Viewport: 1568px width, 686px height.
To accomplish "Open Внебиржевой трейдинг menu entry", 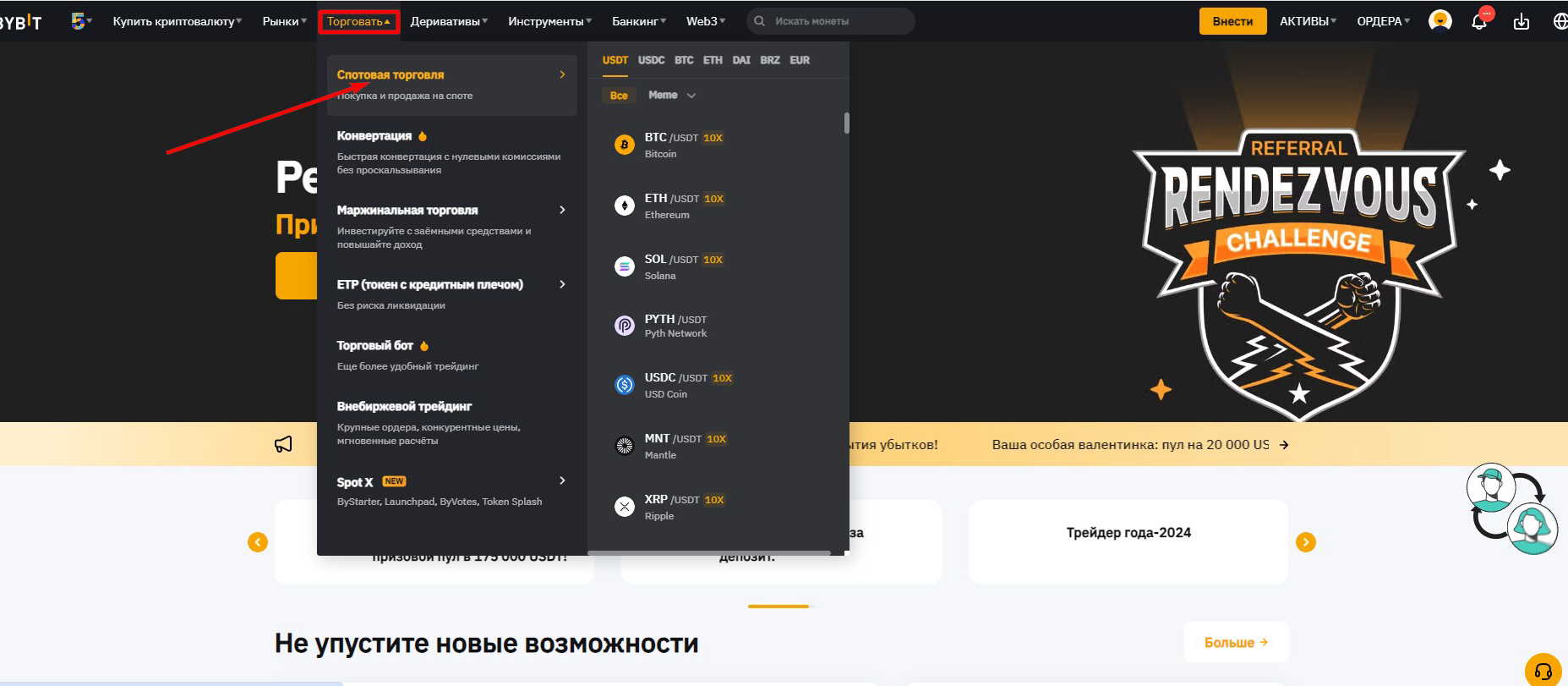I will pyautogui.click(x=452, y=423).
